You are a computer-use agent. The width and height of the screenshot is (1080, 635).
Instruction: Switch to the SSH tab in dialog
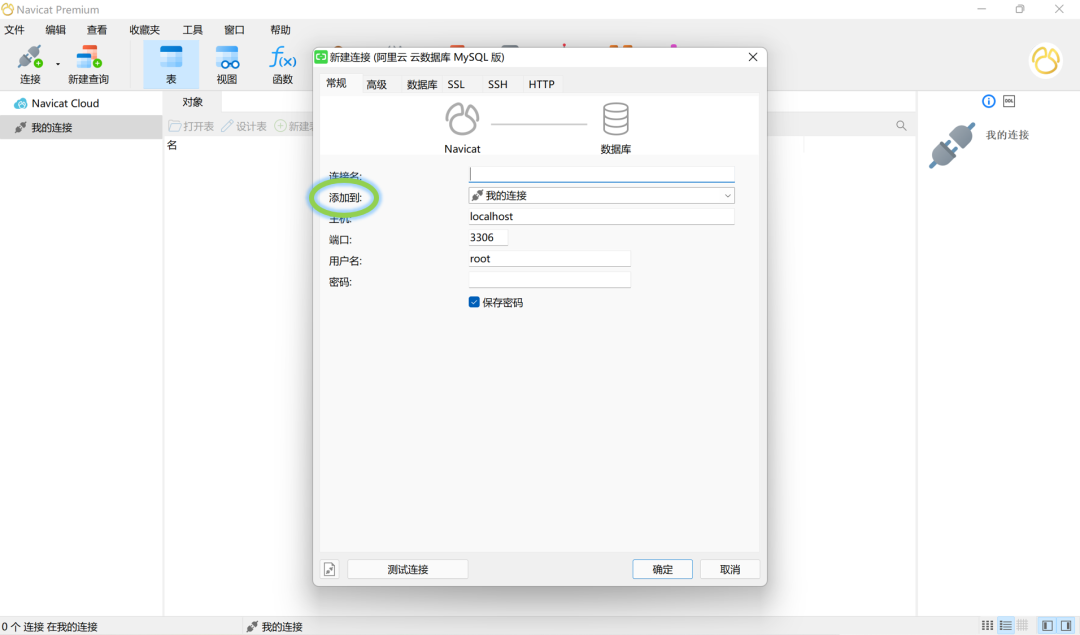497,84
